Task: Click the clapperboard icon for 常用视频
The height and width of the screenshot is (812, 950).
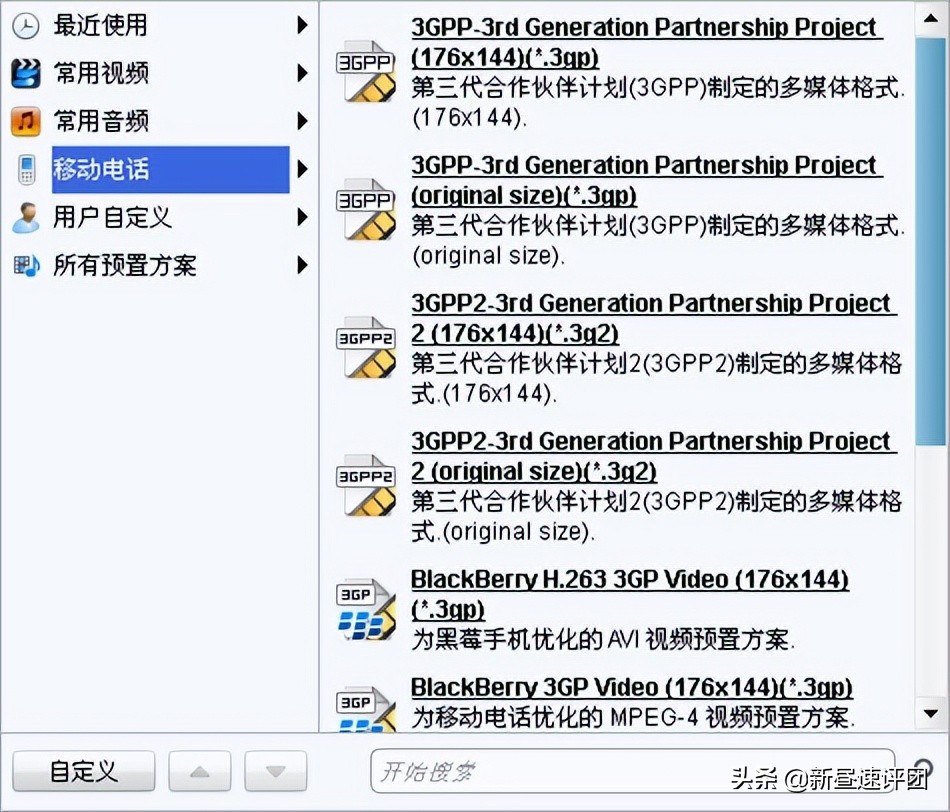Action: coord(25,73)
